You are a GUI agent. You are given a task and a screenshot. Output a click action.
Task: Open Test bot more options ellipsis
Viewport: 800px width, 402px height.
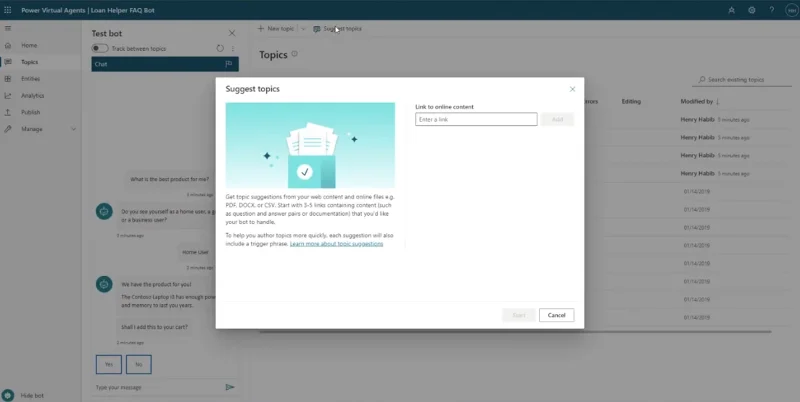tap(233, 48)
